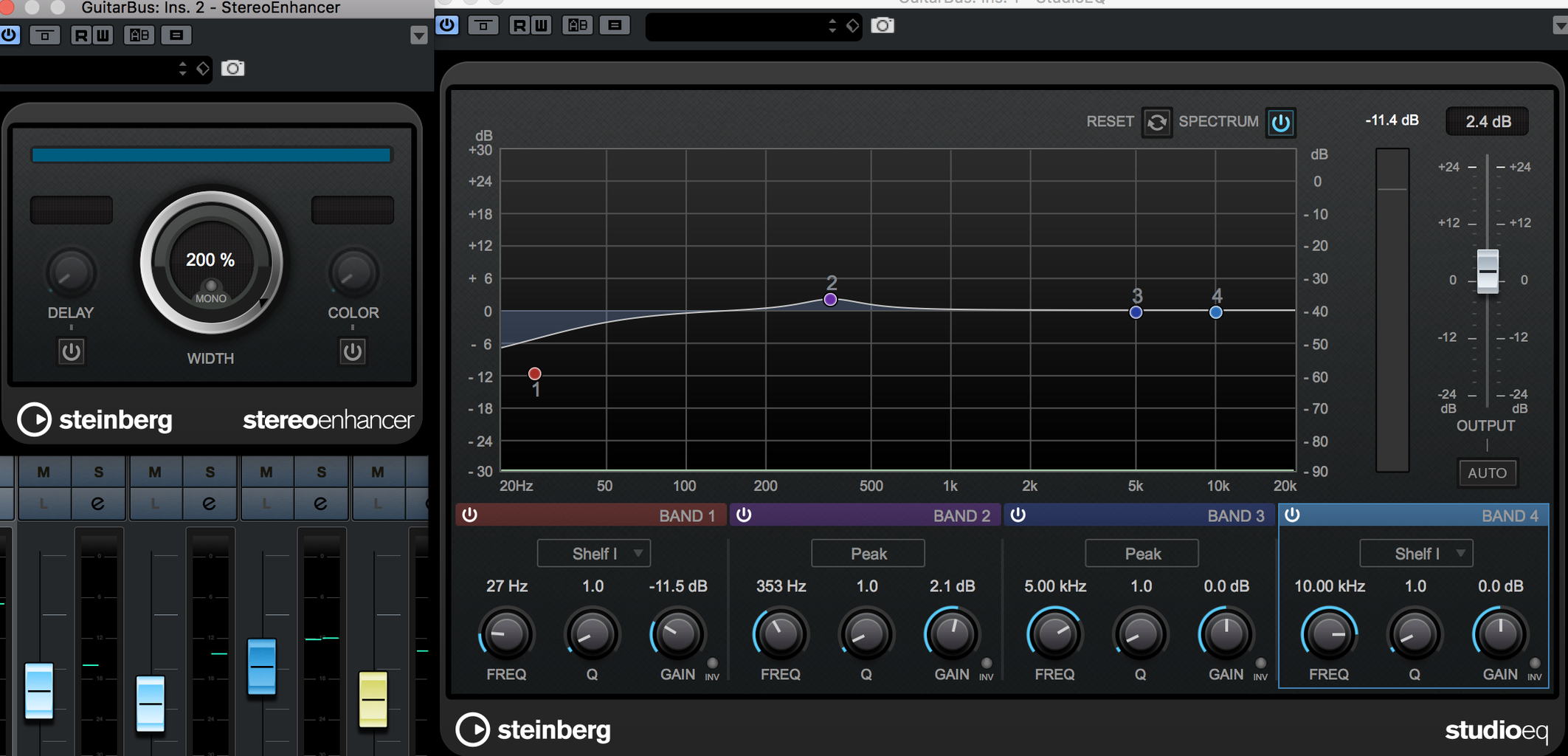This screenshot has height=756, width=1568.
Task: Switch A/B settings in the StudioEQ window
Action: coord(578,25)
